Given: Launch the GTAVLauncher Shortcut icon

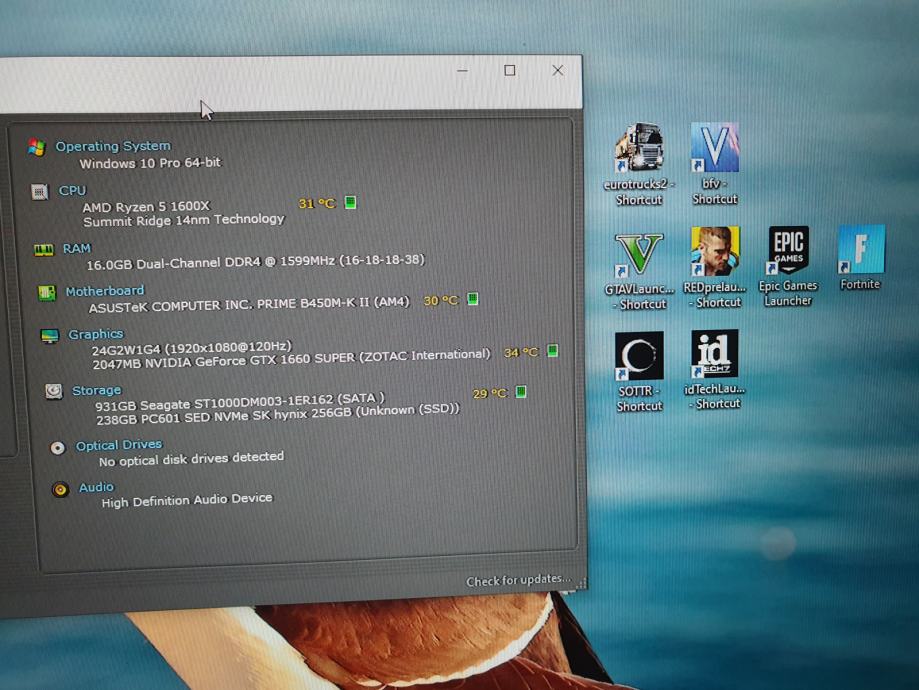Looking at the screenshot, I should coord(639,271).
